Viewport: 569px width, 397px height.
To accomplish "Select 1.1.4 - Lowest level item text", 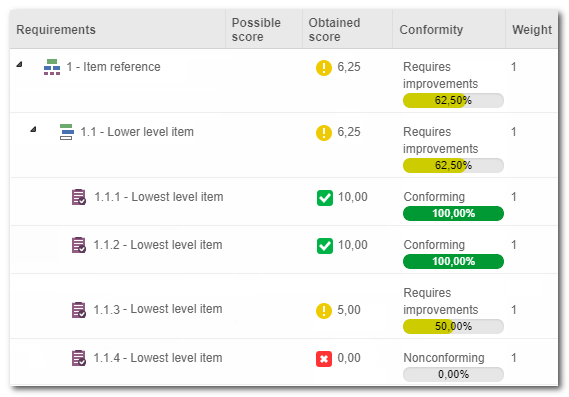I will [158, 358].
